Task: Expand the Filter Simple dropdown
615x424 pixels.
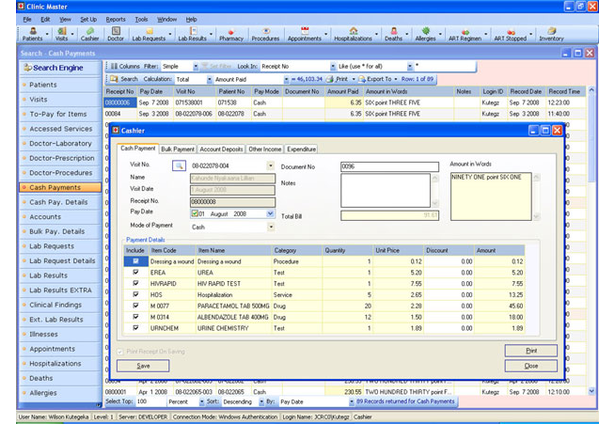Action: 195,66
